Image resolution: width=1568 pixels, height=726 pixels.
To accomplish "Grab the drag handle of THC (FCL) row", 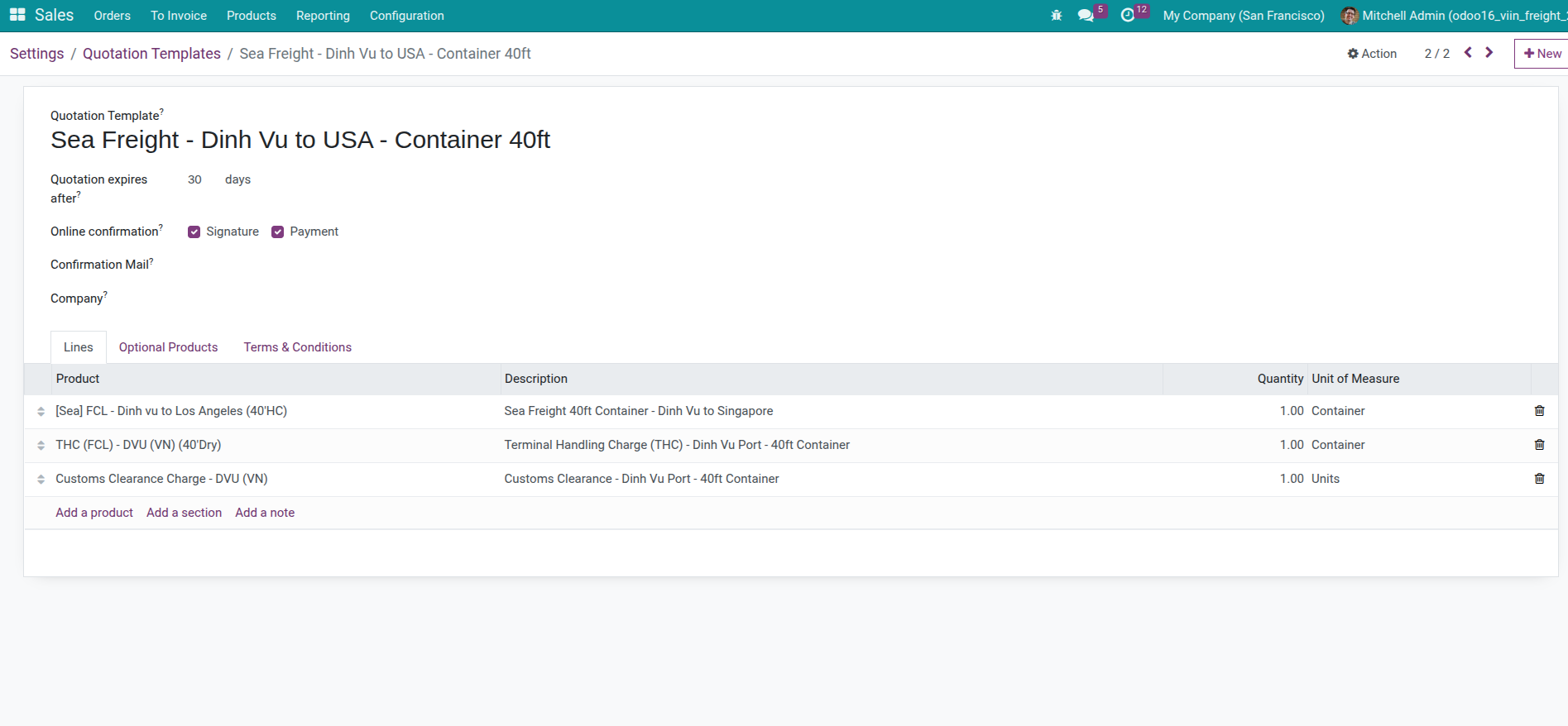I will [41, 446].
